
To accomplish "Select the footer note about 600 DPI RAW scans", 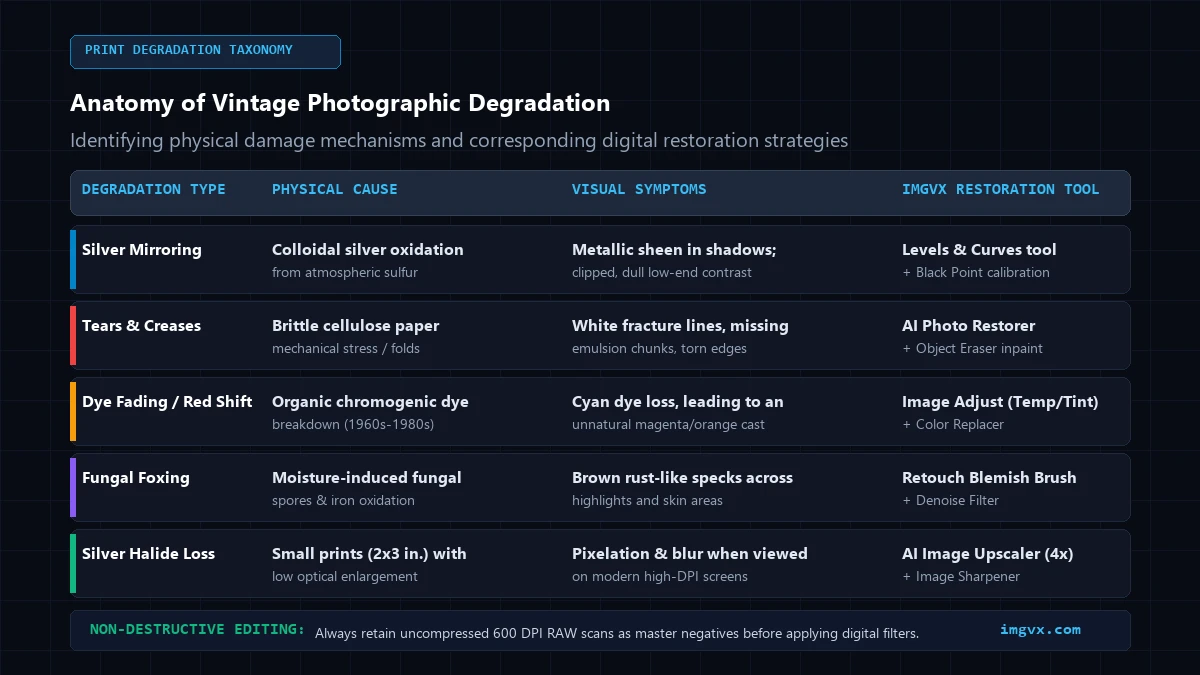I will 617,633.
